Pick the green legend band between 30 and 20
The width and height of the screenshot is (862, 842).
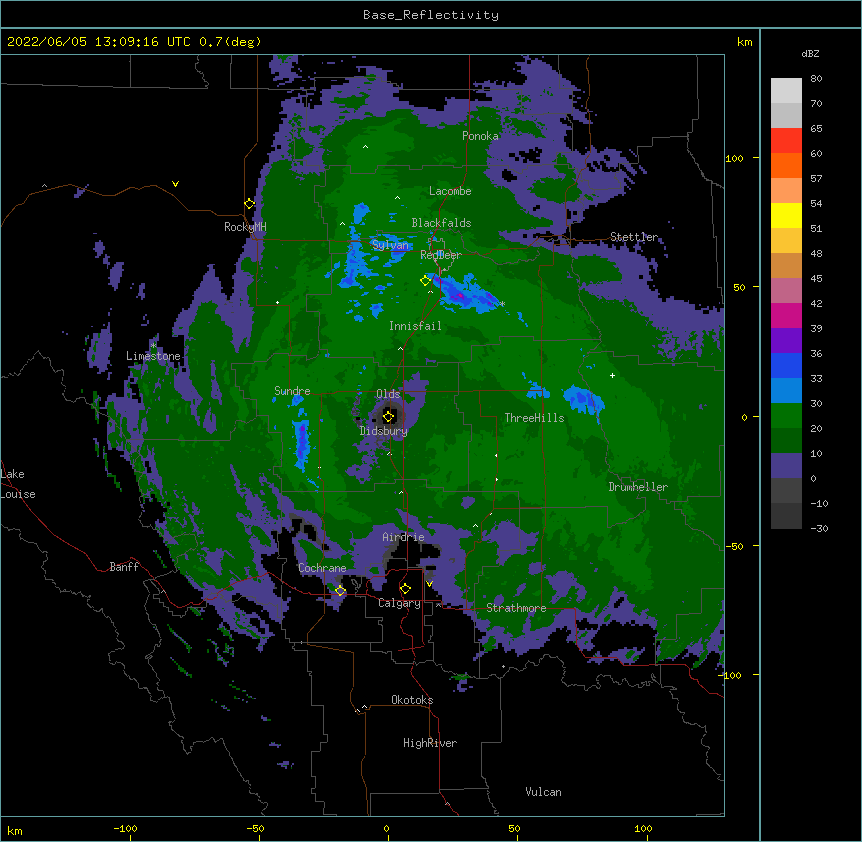point(786,416)
